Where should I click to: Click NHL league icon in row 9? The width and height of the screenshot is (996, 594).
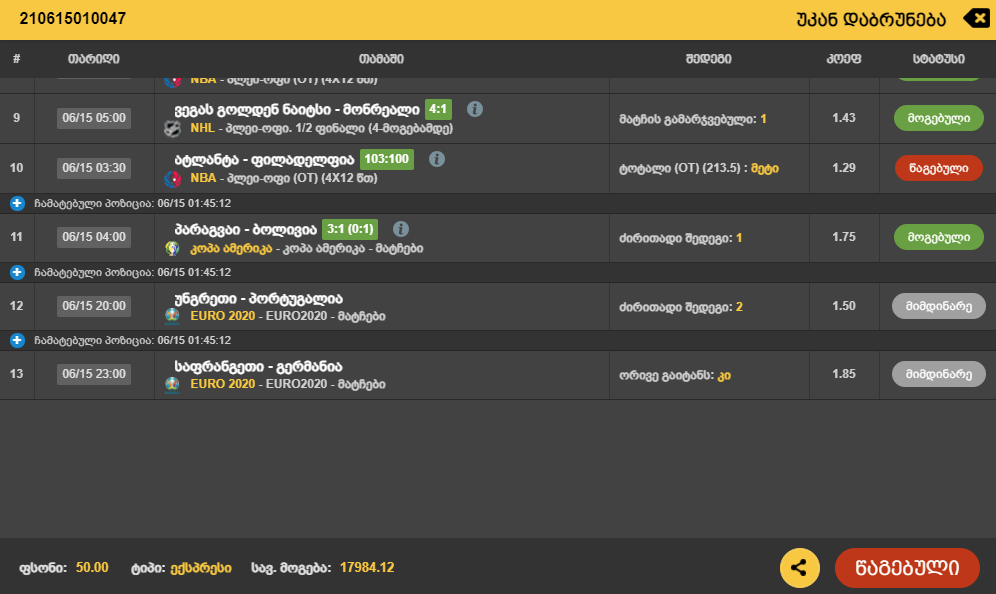coord(173,128)
